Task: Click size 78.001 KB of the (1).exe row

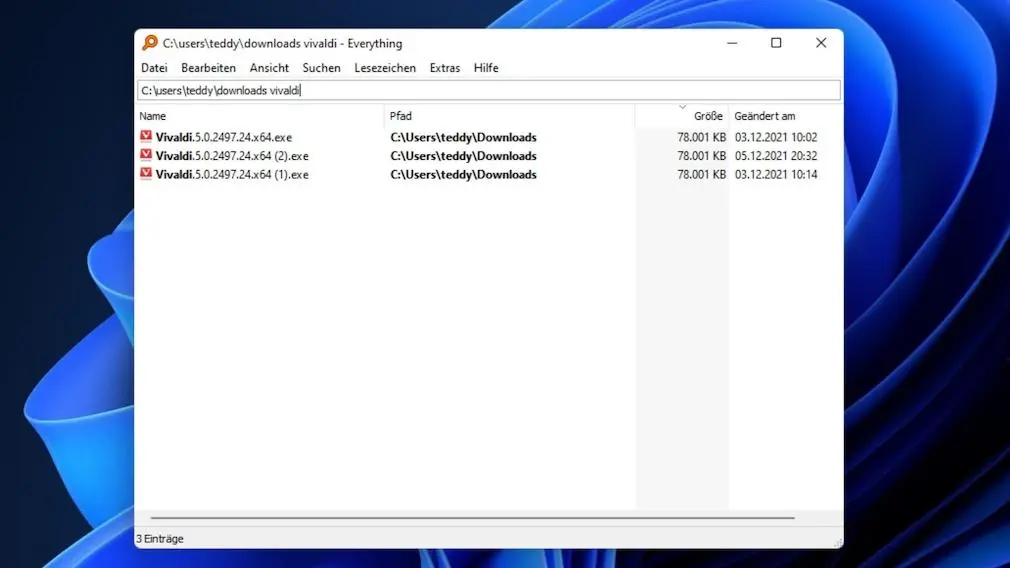Action: coord(701,175)
